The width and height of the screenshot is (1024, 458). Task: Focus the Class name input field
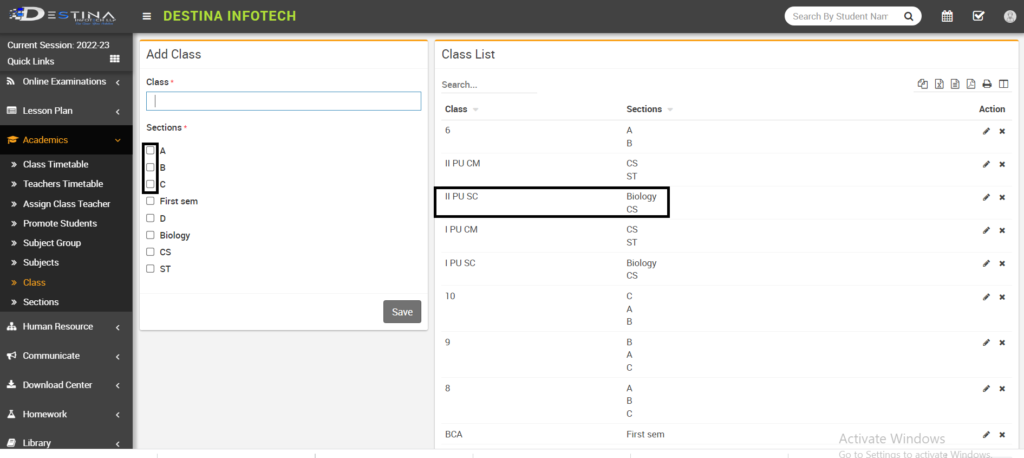[x=283, y=101]
